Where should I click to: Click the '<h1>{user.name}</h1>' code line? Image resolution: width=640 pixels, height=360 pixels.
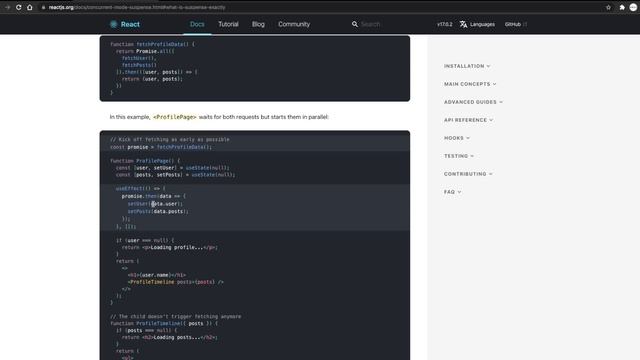[157, 275]
